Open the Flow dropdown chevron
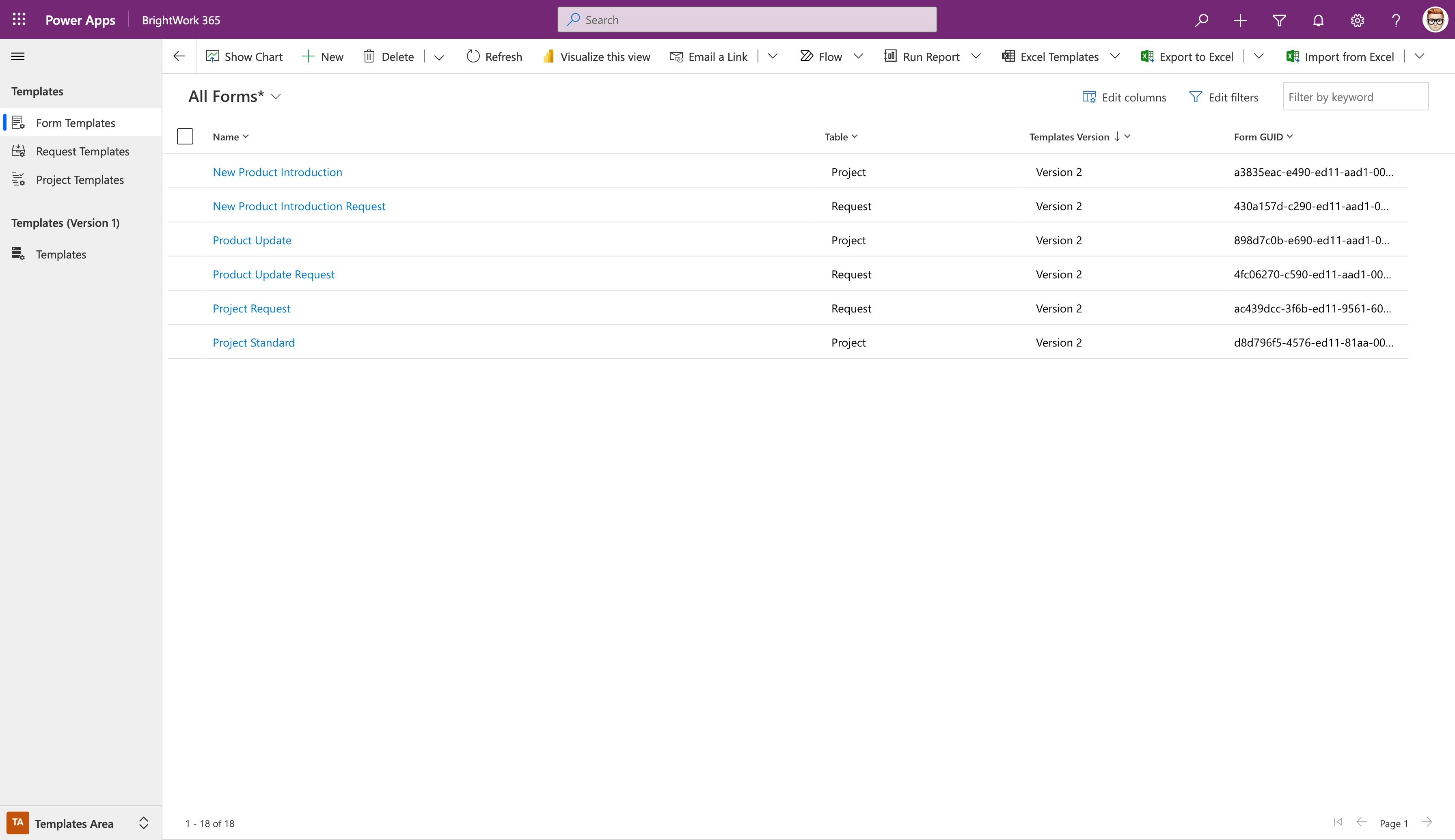The width and height of the screenshot is (1455, 840). (x=858, y=56)
